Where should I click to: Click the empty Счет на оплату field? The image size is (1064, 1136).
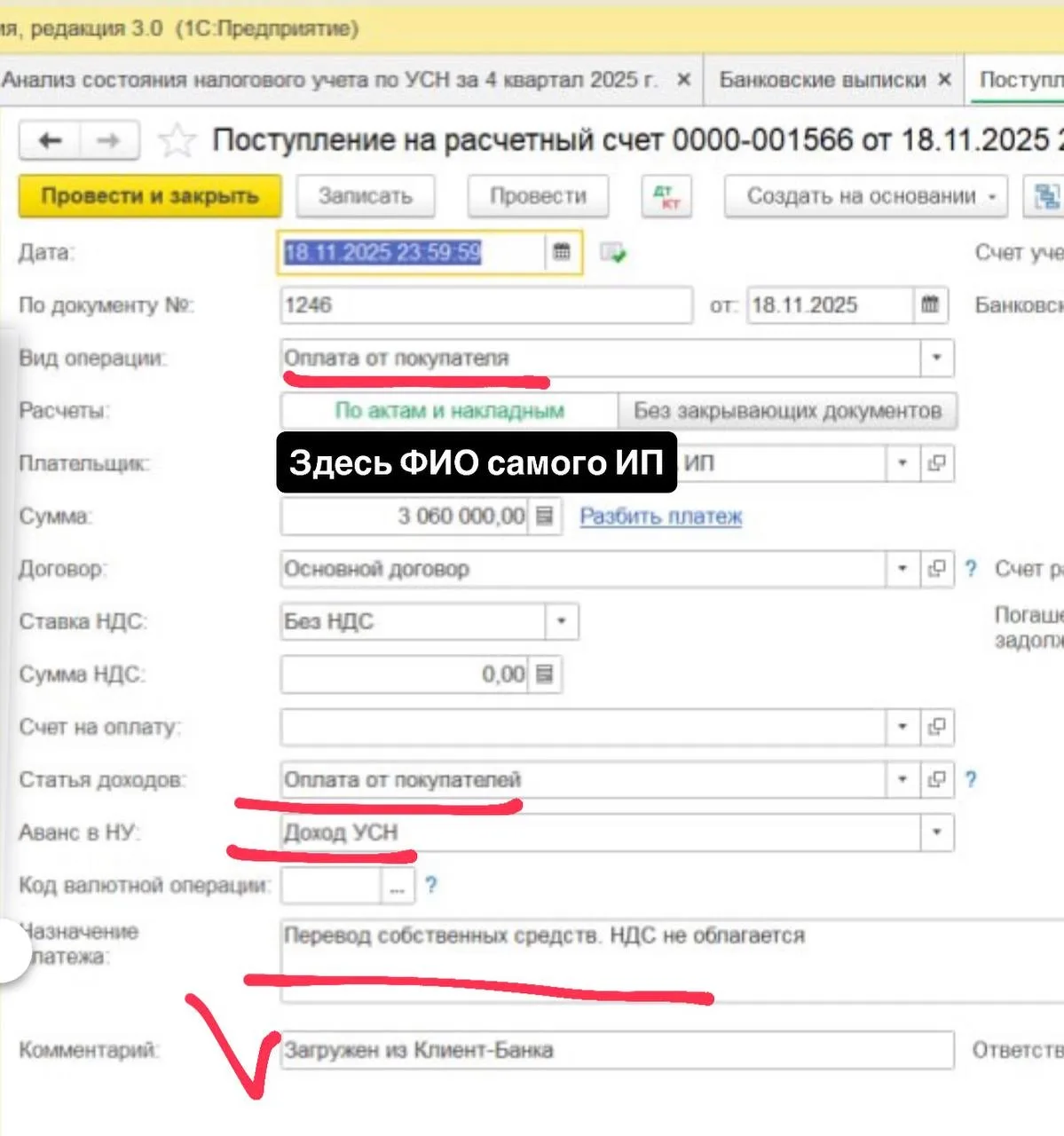pos(583,727)
